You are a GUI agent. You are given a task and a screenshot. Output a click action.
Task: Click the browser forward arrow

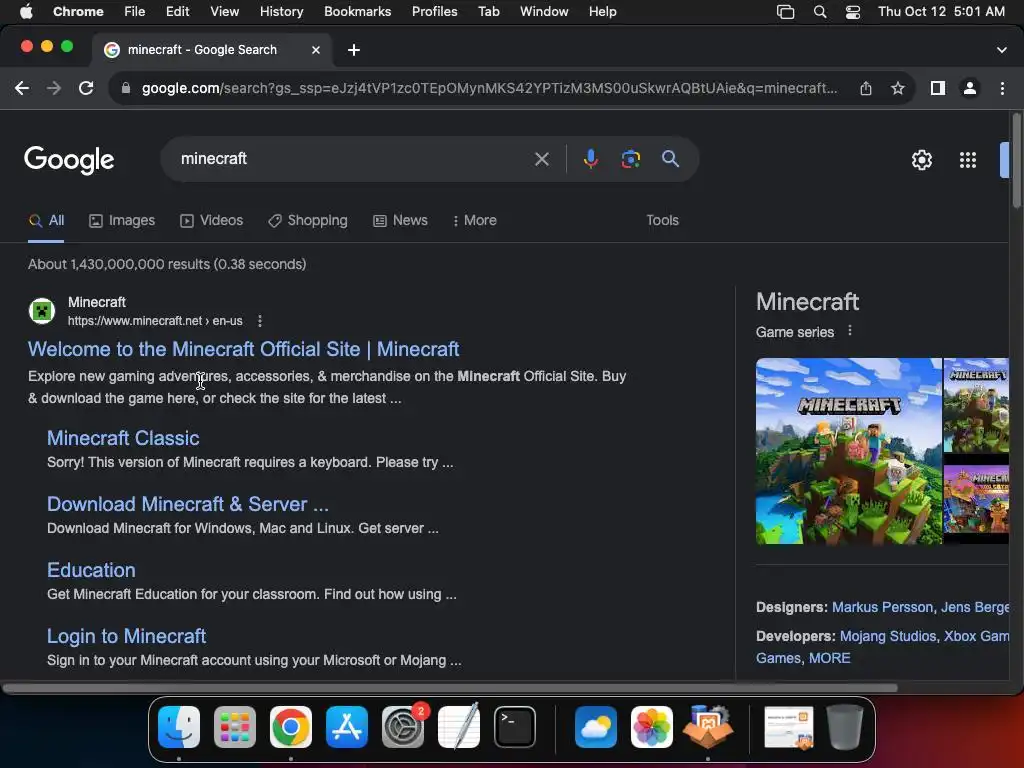click(54, 88)
